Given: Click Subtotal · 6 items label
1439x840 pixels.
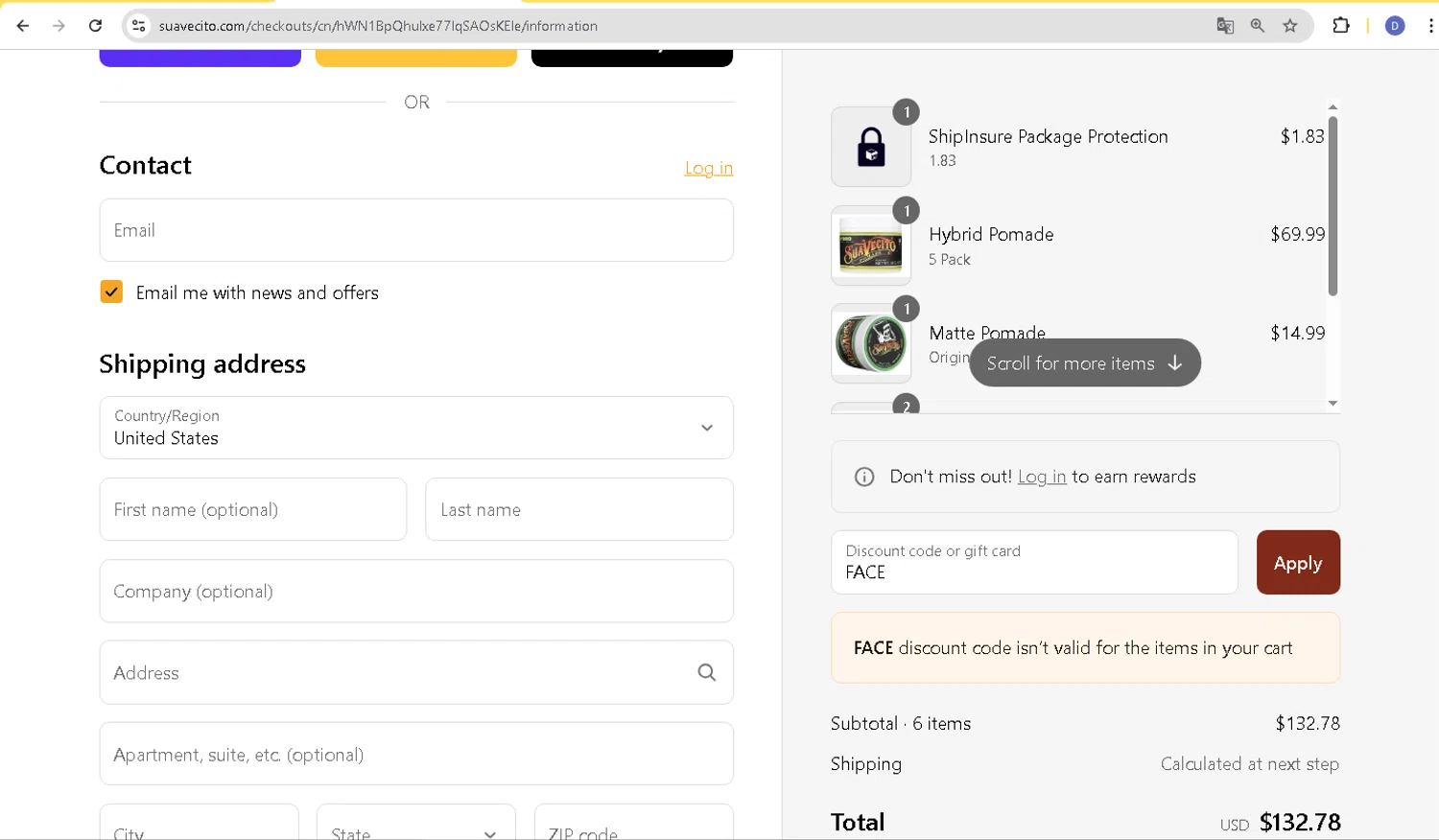Looking at the screenshot, I should (x=901, y=723).
